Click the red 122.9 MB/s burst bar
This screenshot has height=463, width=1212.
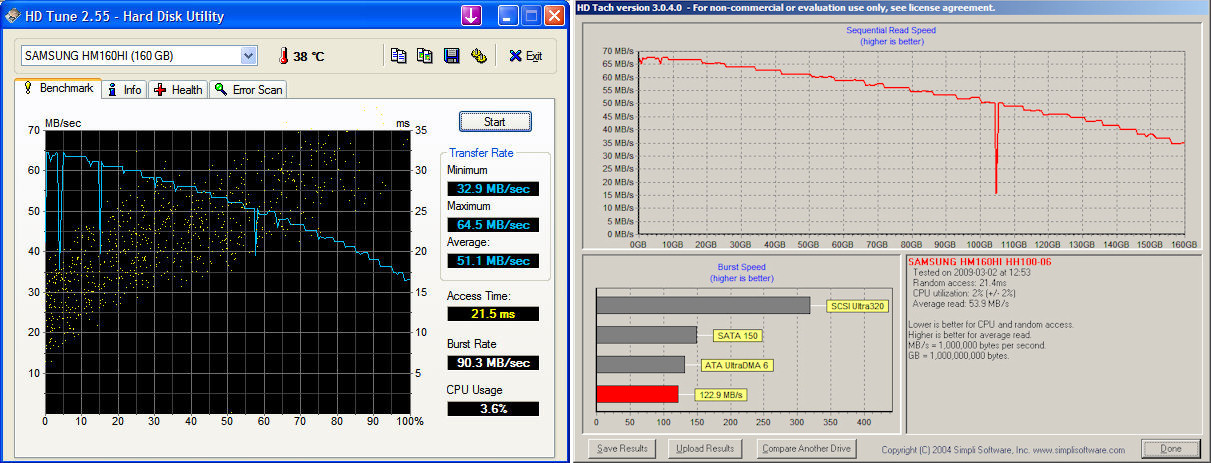637,394
